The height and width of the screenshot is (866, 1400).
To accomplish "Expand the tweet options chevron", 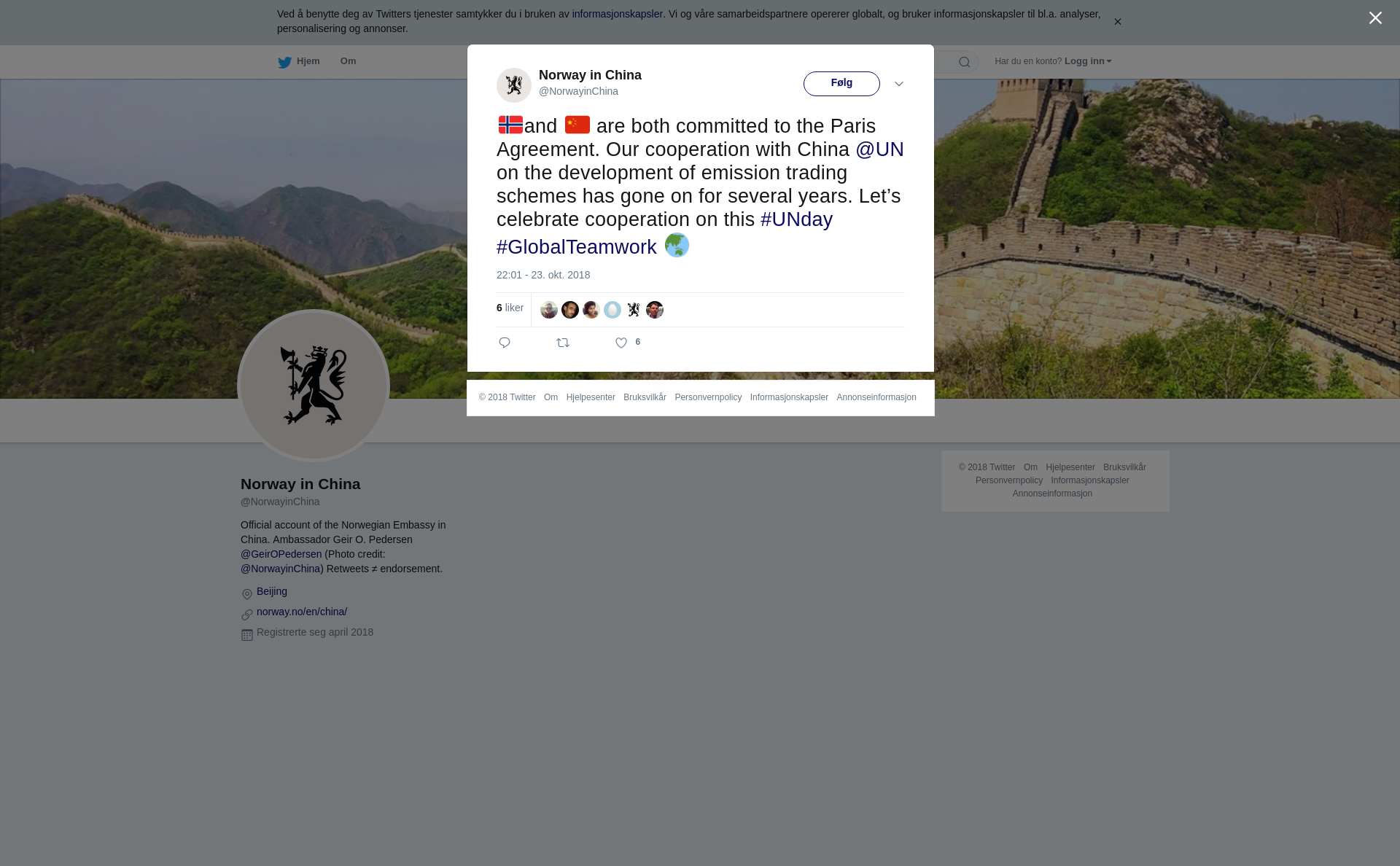I will click(899, 84).
